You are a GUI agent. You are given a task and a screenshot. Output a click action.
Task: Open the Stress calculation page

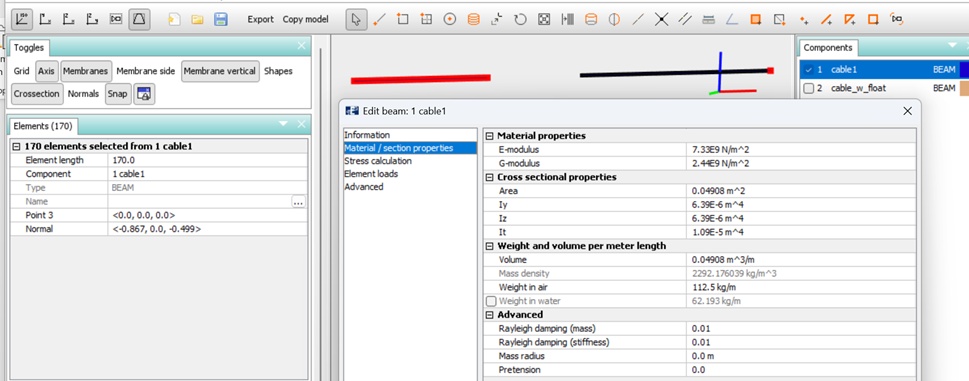tap(378, 161)
